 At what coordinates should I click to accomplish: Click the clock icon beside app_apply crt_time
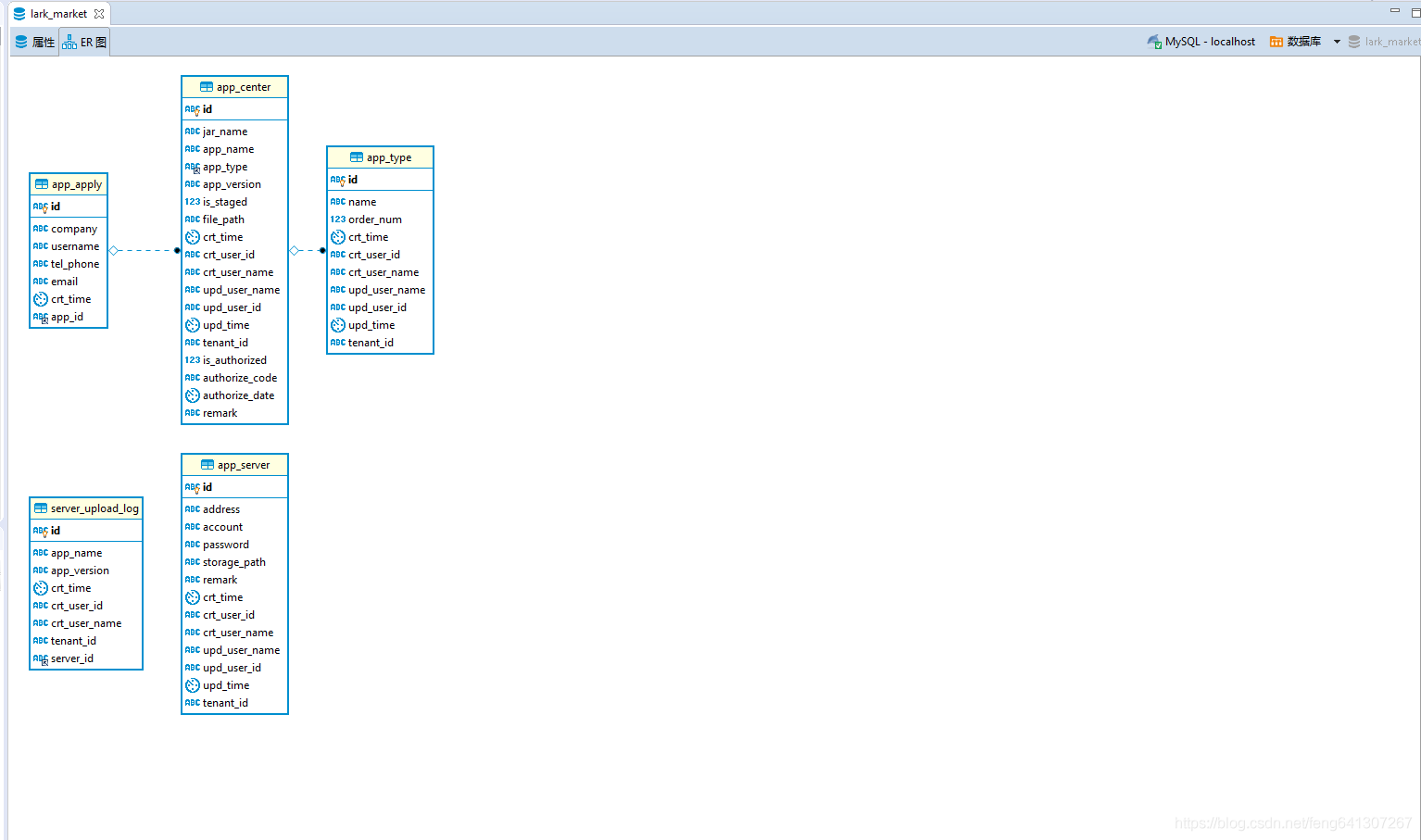41,299
